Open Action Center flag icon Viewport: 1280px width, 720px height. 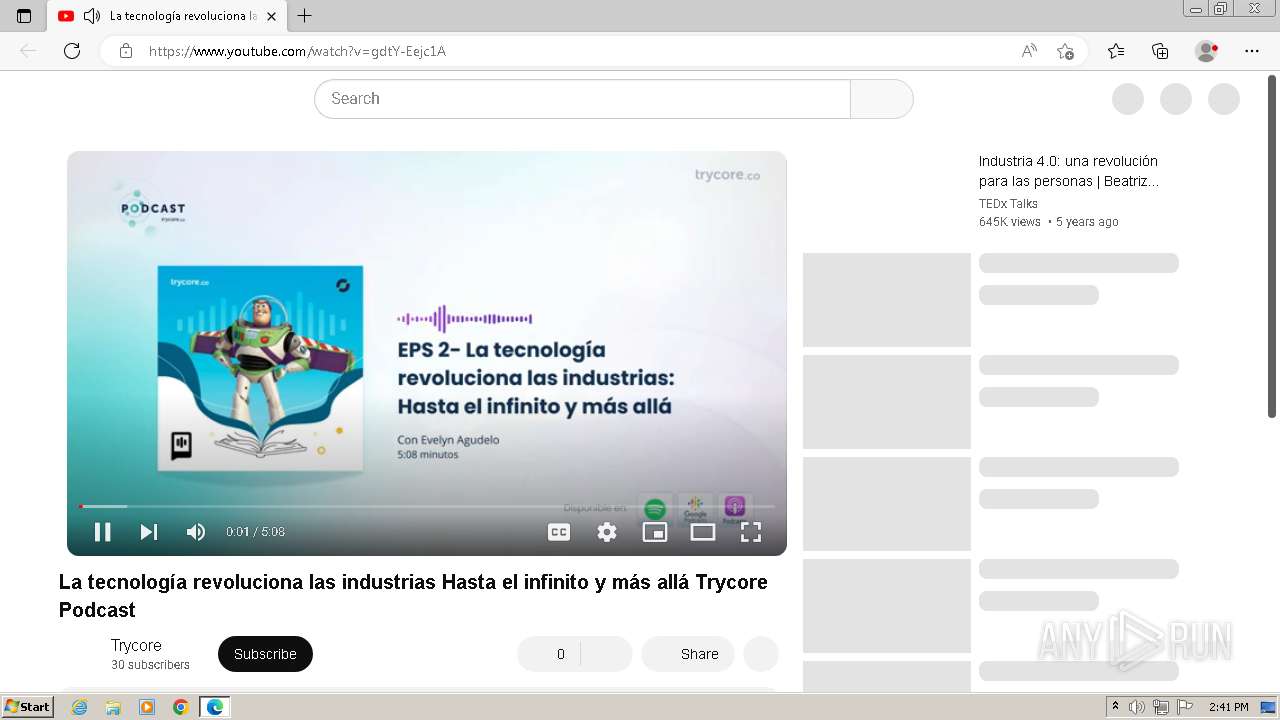click(1184, 707)
